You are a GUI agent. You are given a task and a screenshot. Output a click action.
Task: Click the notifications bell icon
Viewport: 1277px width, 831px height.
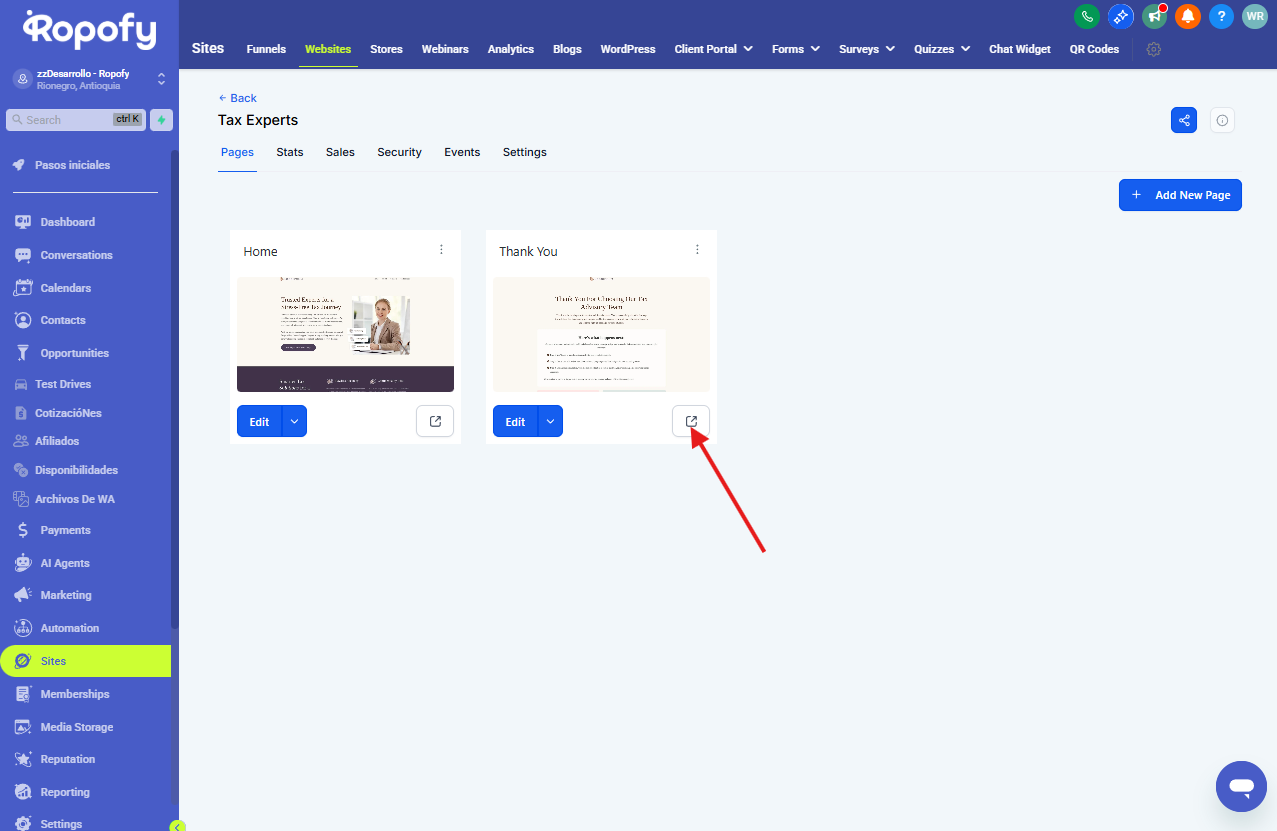point(1187,16)
